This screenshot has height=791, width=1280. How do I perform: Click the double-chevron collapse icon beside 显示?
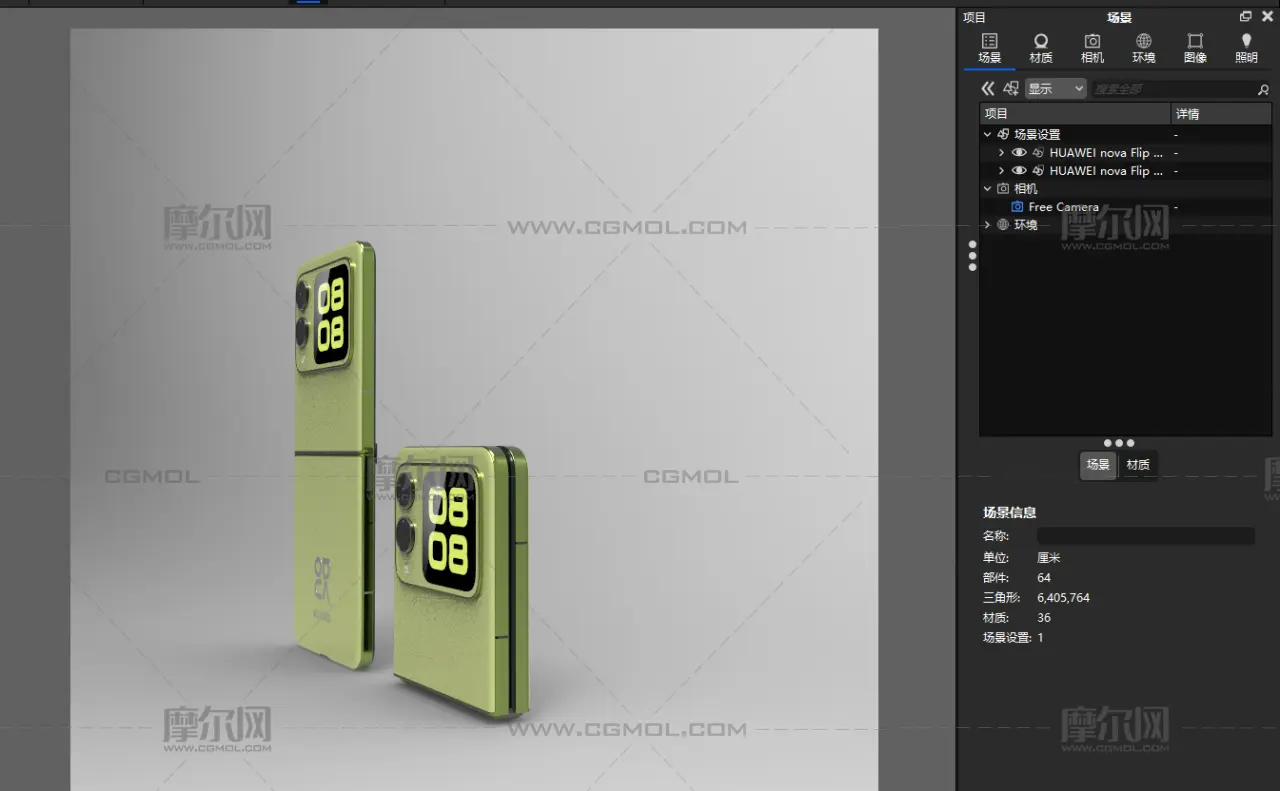tap(988, 89)
